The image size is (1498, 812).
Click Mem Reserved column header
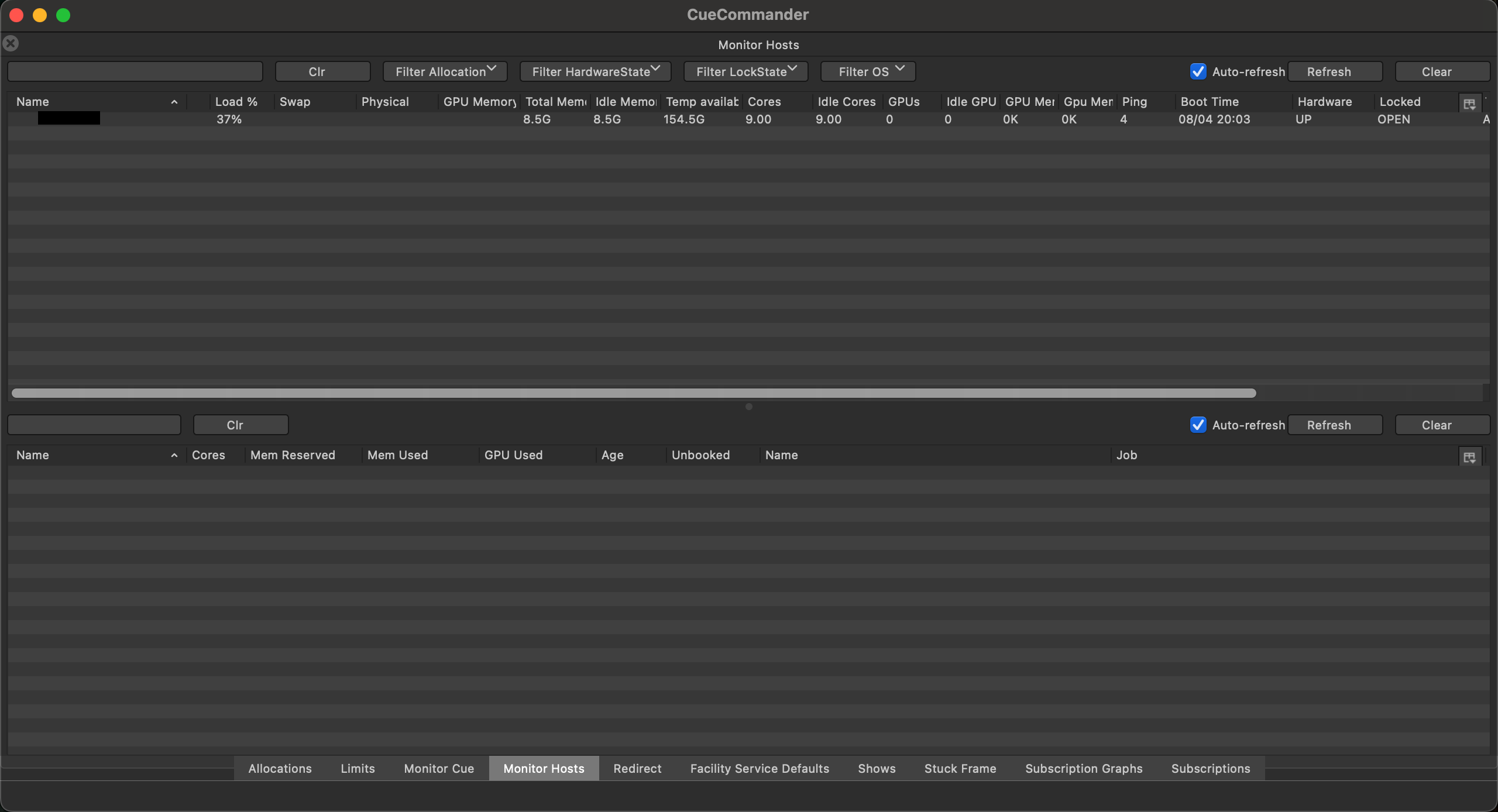[x=303, y=455]
